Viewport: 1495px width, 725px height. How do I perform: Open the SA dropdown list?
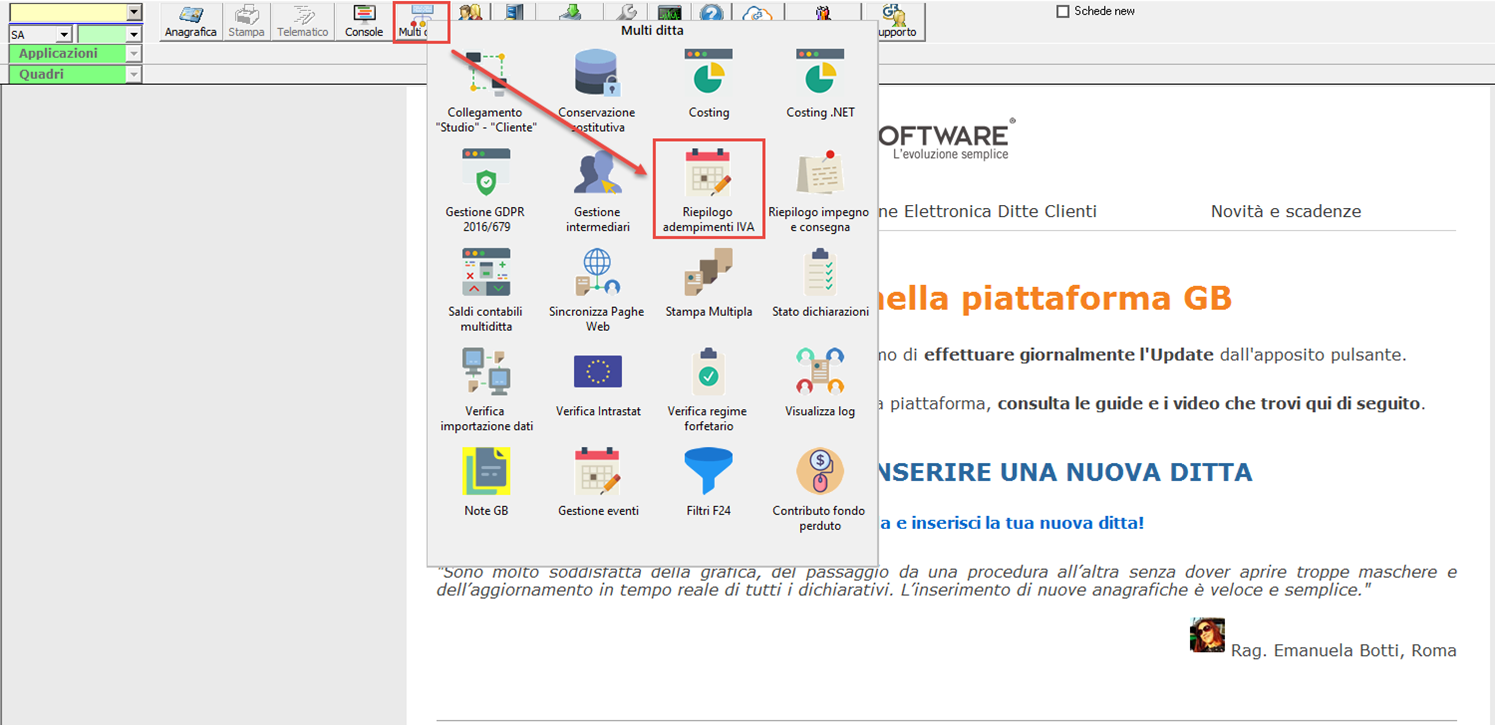point(64,35)
